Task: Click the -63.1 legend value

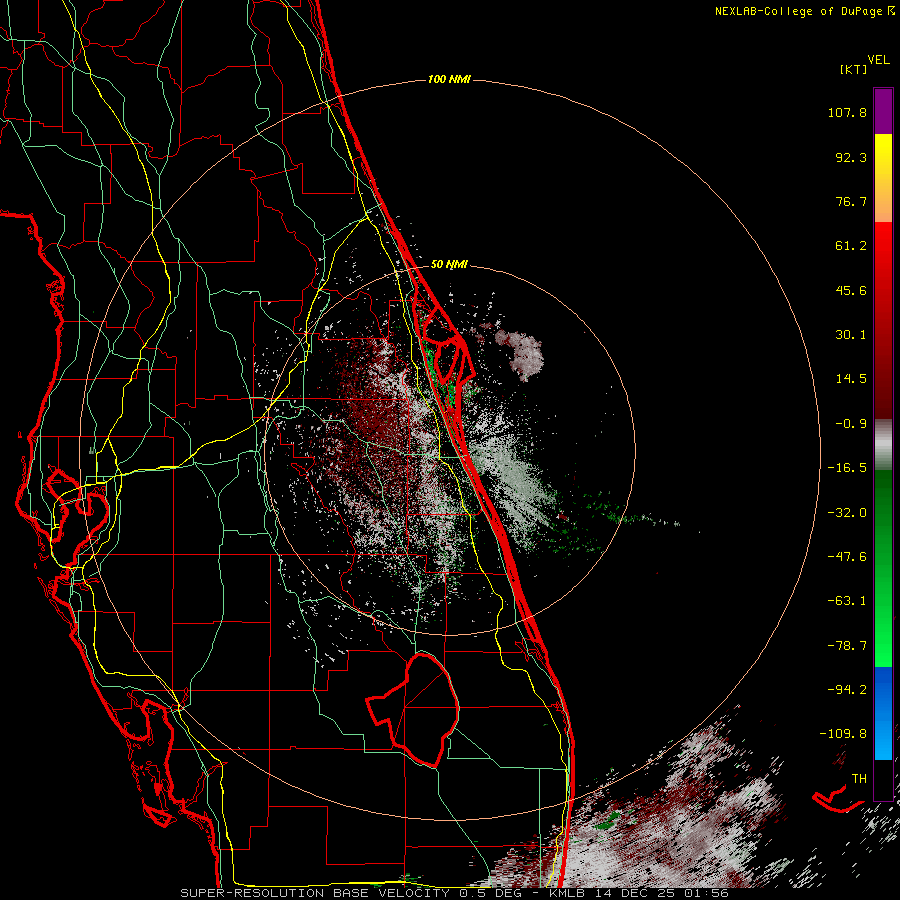Action: 847,601
